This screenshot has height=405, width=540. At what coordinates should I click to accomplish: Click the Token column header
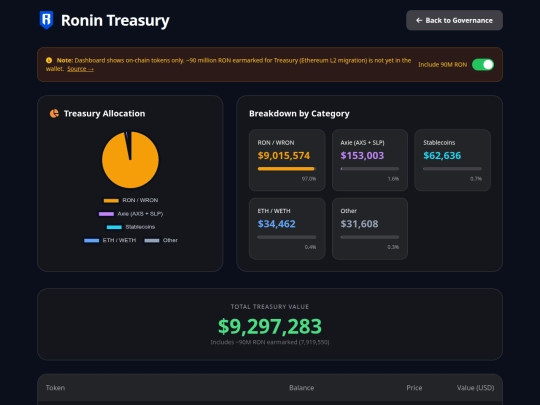[x=55, y=388]
